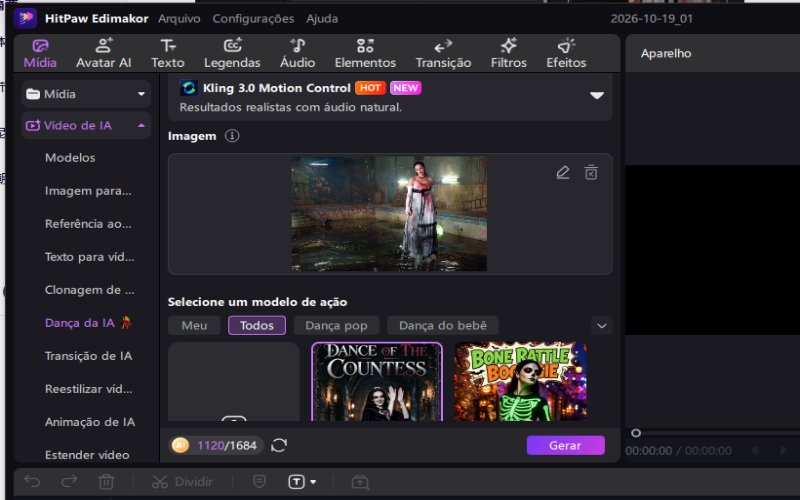This screenshot has height=500, width=800.
Task: Select the Todos filter chip
Action: 257,326
